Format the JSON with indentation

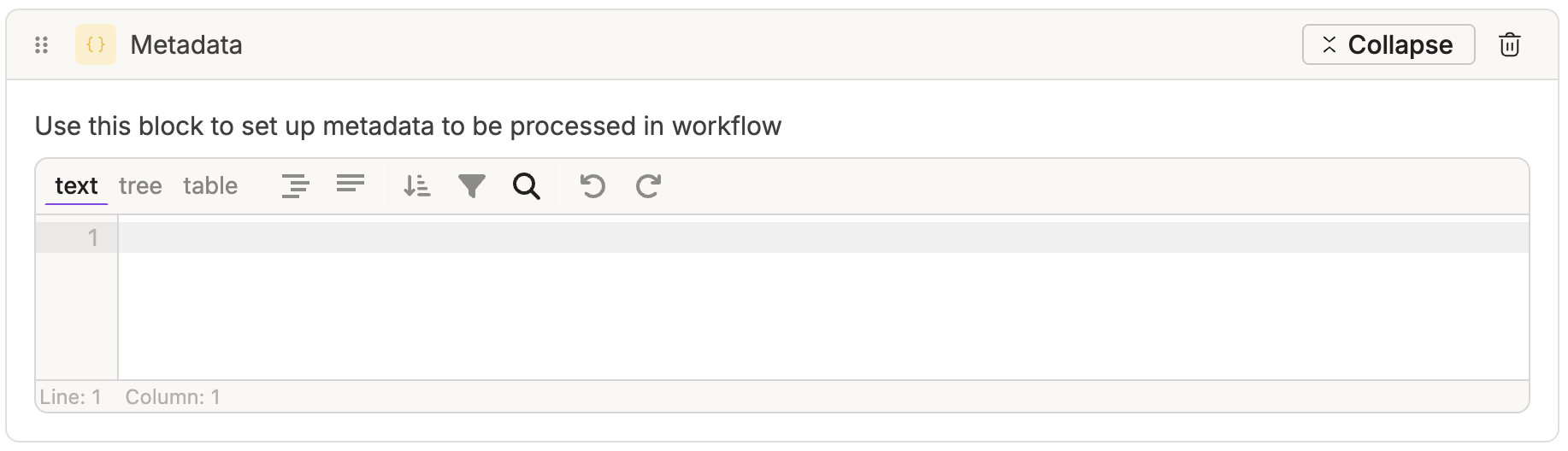[x=296, y=185]
